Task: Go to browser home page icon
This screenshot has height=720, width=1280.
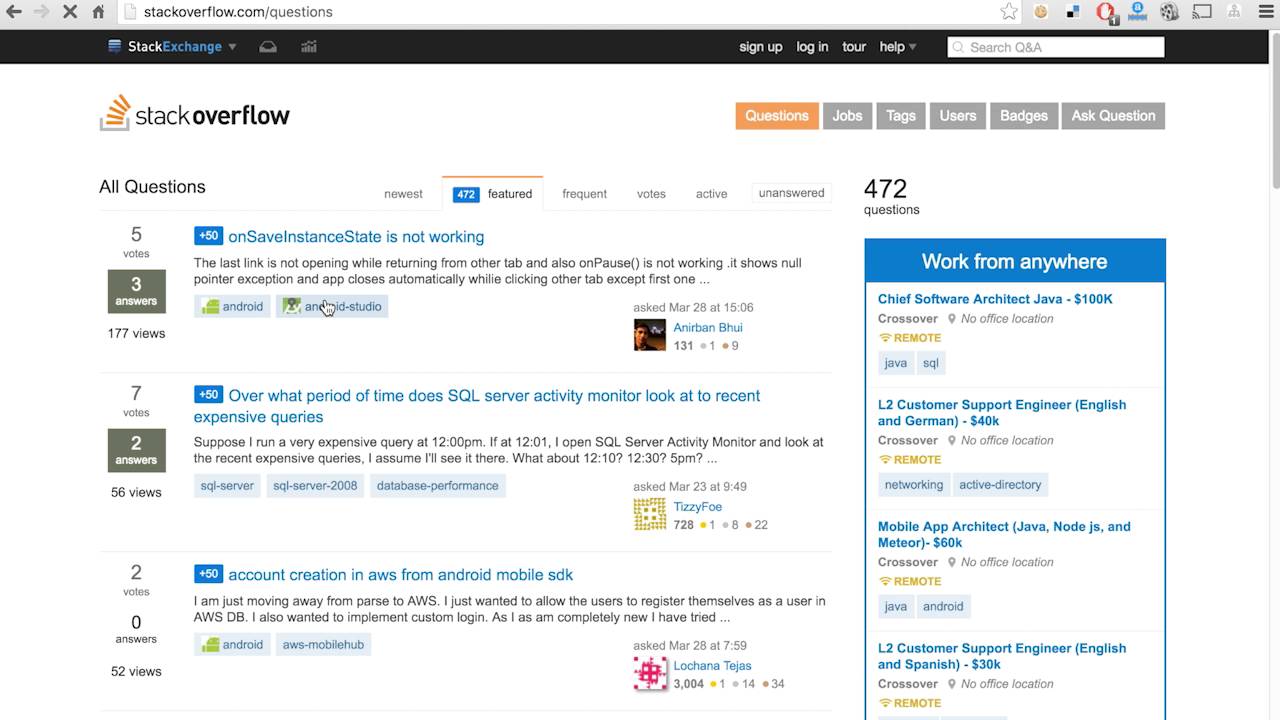Action: (x=98, y=12)
